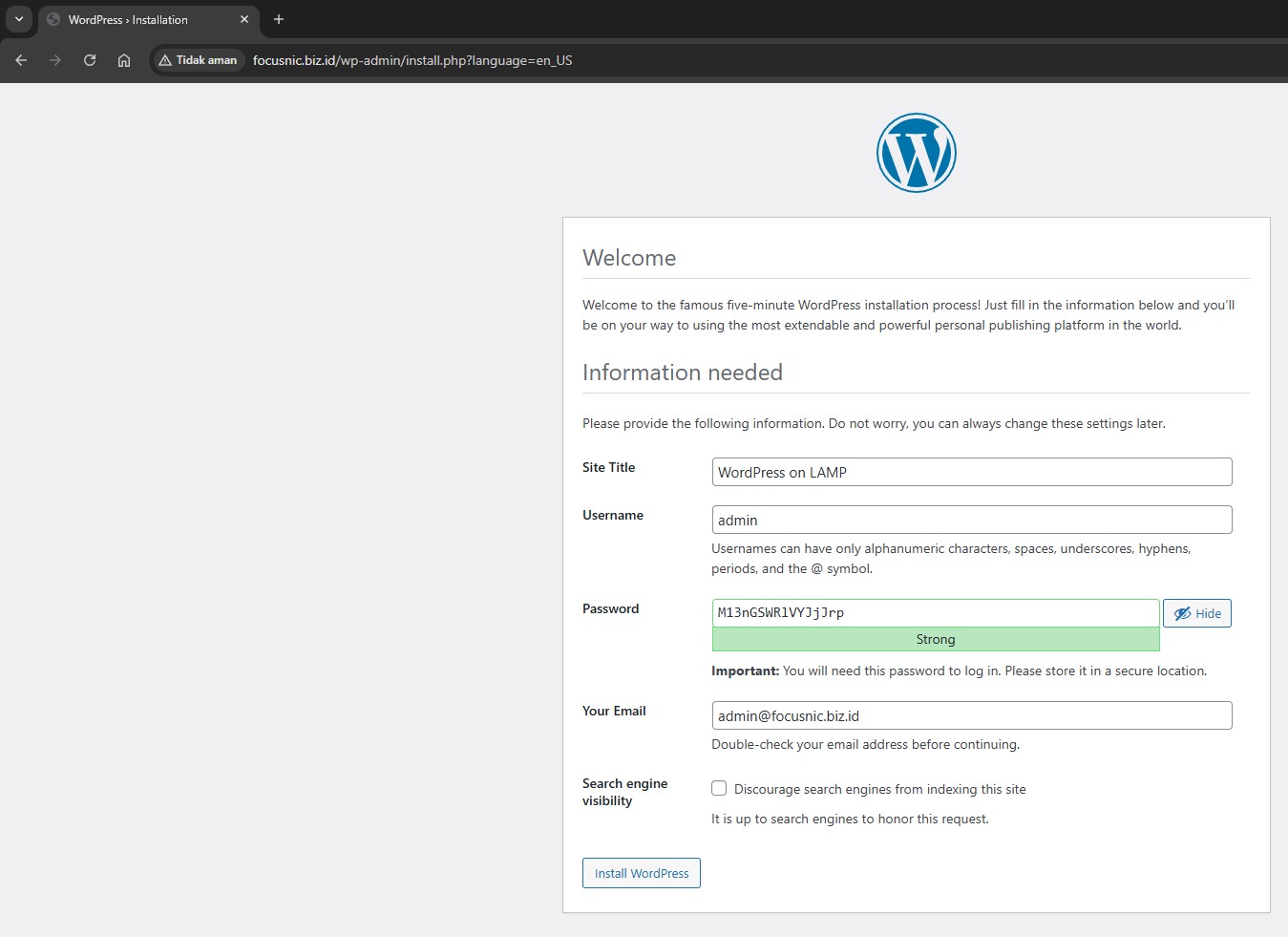The width and height of the screenshot is (1288, 937).
Task: Click the WordPress logo
Action: 916,153
